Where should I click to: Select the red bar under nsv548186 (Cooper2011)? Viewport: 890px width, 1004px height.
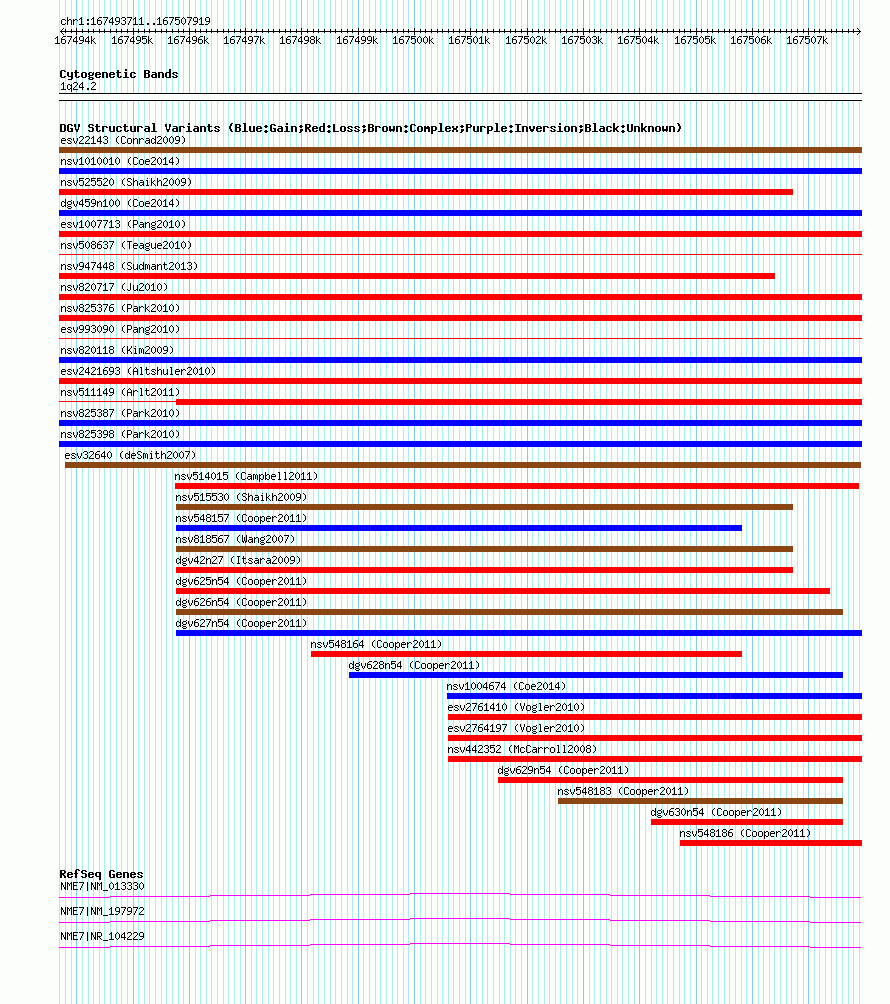771,843
